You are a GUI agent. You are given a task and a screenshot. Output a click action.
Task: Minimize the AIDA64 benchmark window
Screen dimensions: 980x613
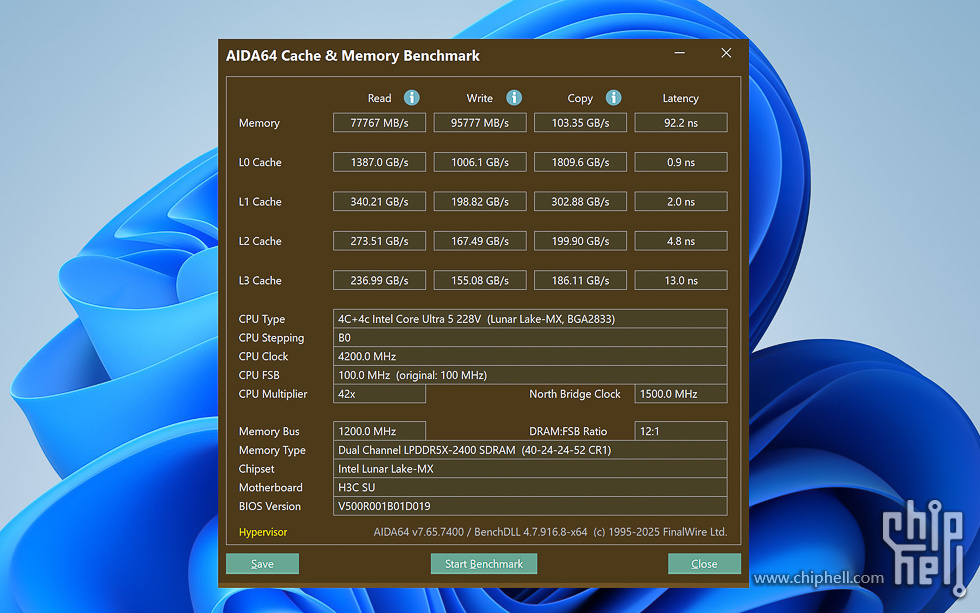click(x=679, y=53)
